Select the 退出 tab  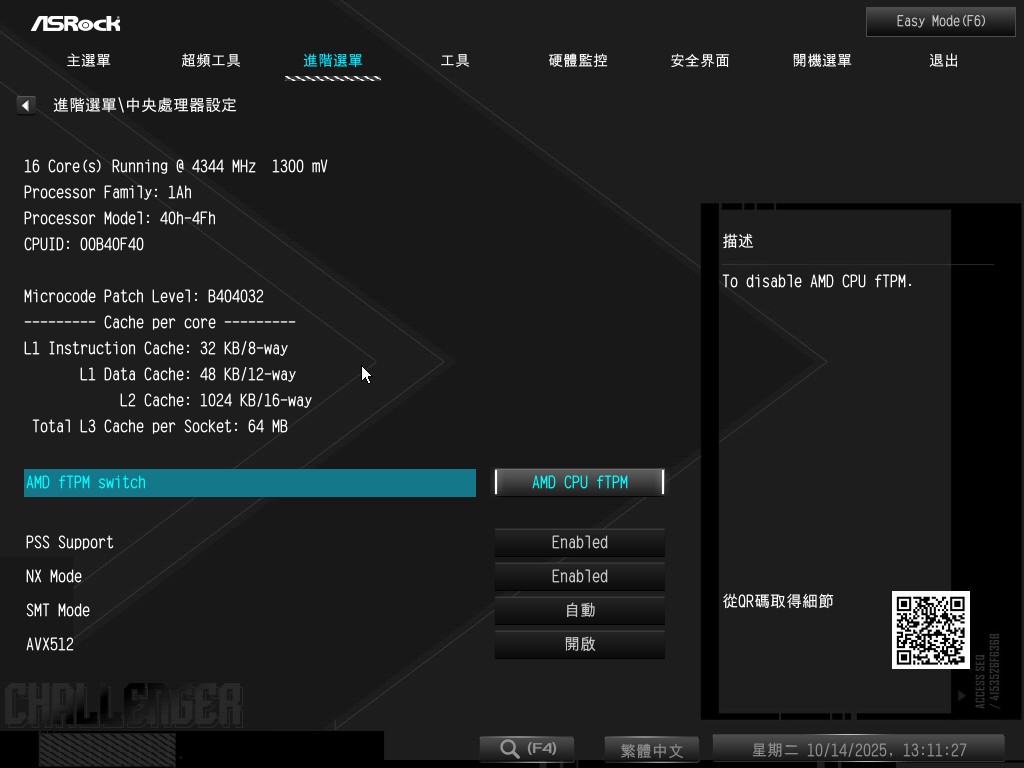tap(944, 60)
